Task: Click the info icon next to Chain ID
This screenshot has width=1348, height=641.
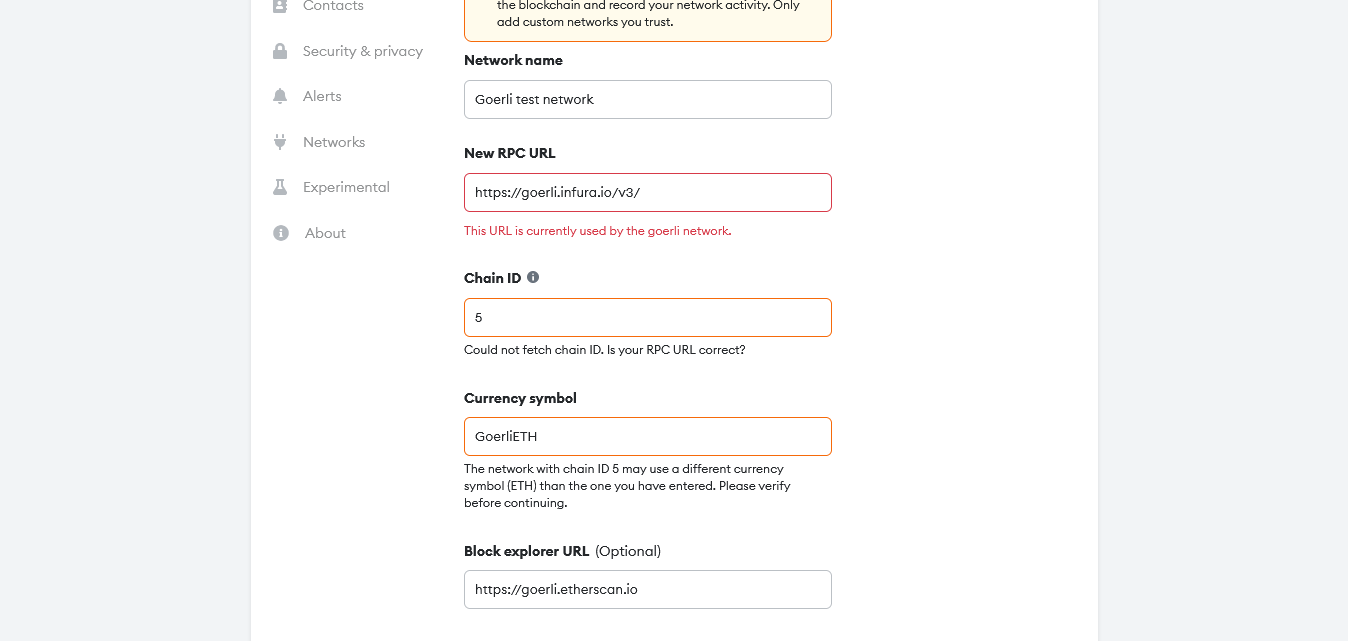Action: 533,277
